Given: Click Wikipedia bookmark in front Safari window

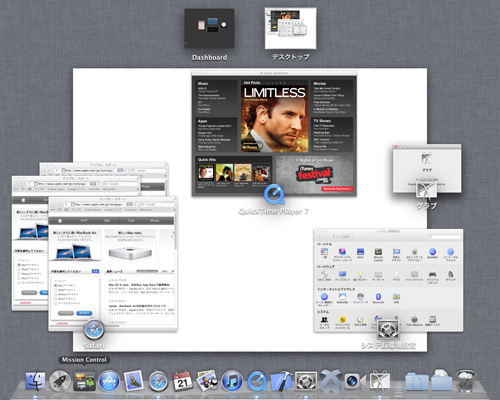Looking at the screenshot, I should point(145,210).
